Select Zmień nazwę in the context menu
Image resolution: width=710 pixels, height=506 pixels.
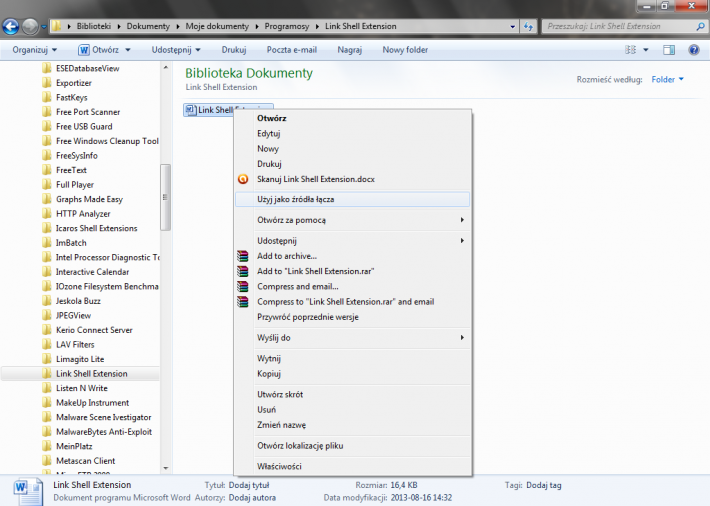tap(352, 425)
